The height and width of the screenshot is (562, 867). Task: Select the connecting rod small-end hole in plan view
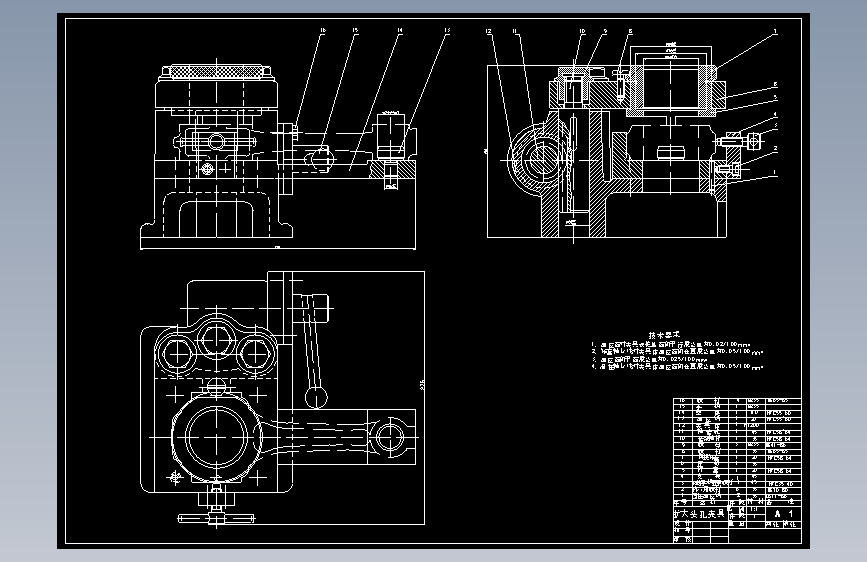391,437
